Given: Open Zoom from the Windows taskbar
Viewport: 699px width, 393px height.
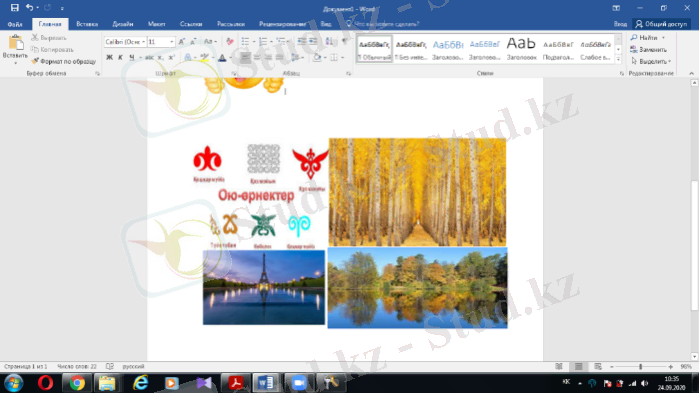Looking at the screenshot, I should pos(298,383).
